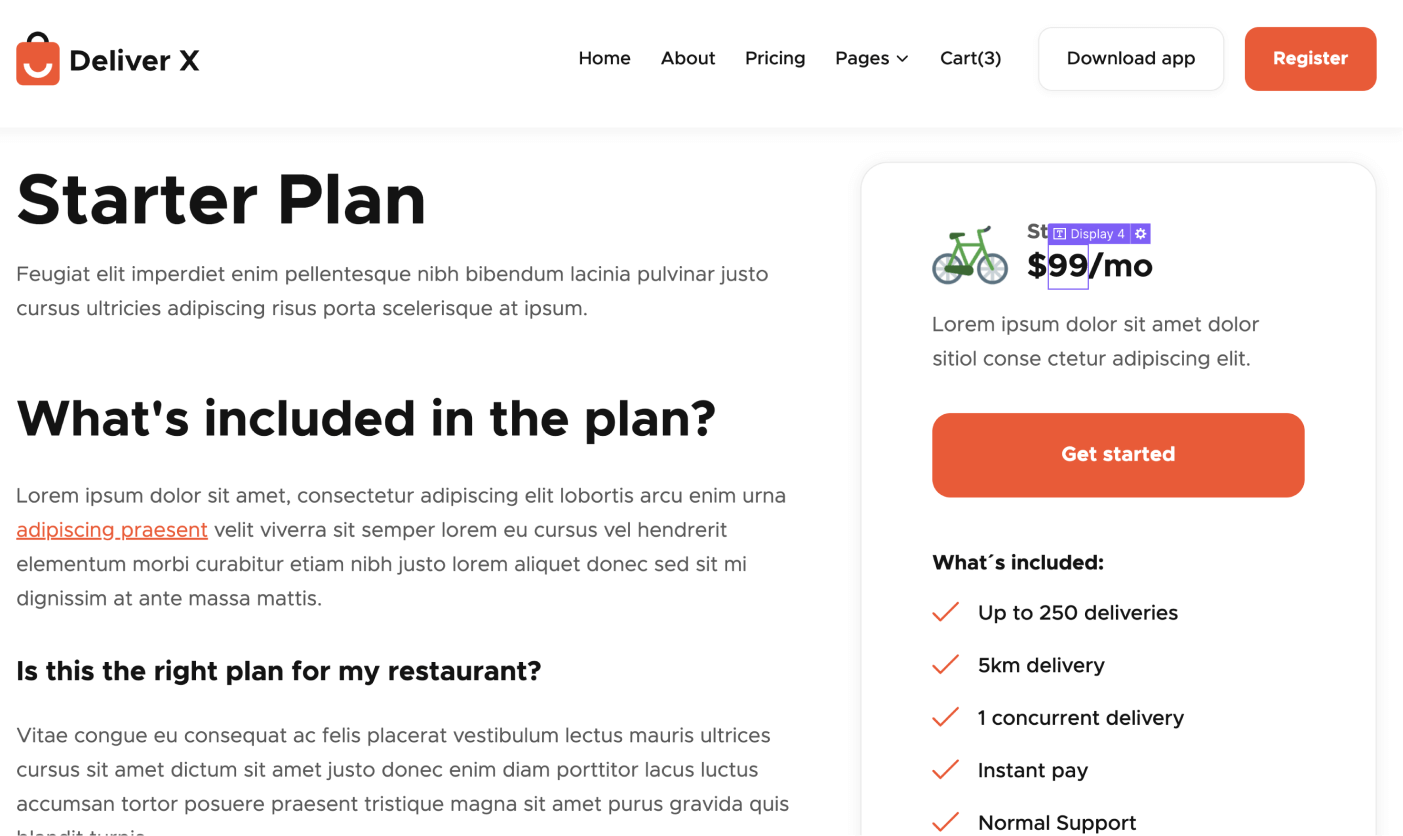Click the Starter Plan page heading
Viewport: 1403px width, 836px height.
(x=220, y=200)
